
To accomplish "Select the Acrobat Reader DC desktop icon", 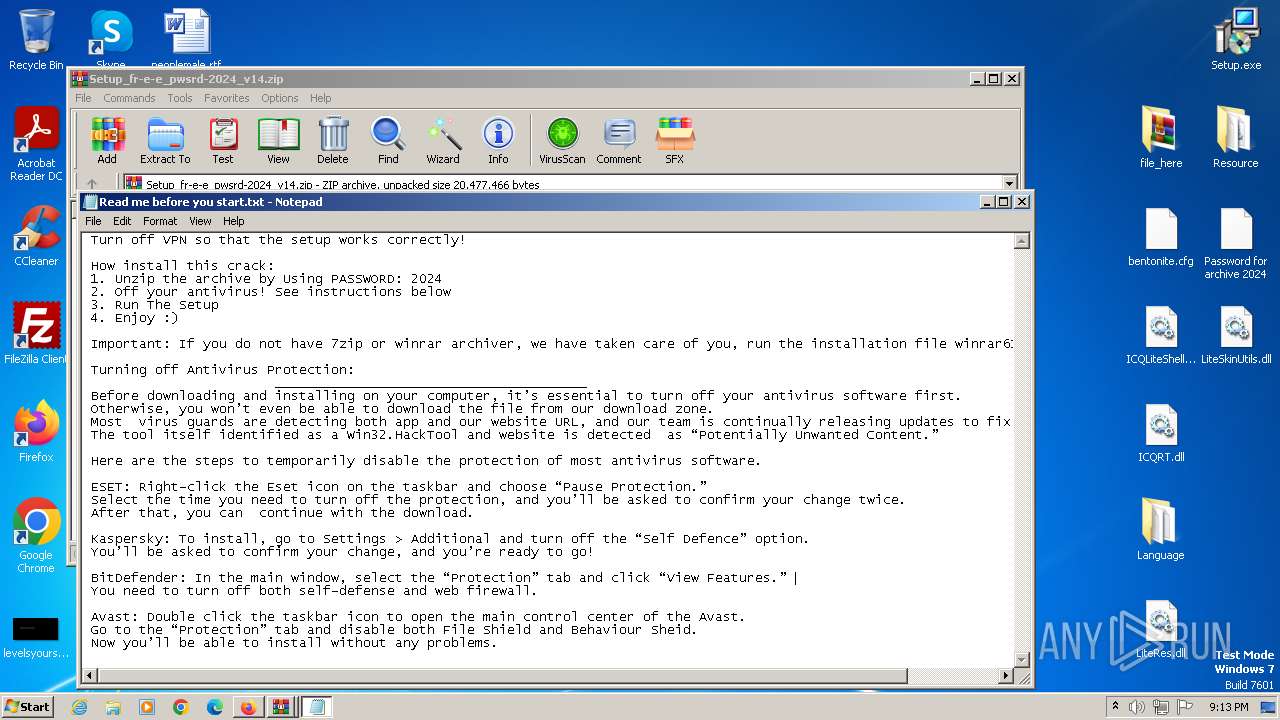I will pyautogui.click(x=36, y=145).
